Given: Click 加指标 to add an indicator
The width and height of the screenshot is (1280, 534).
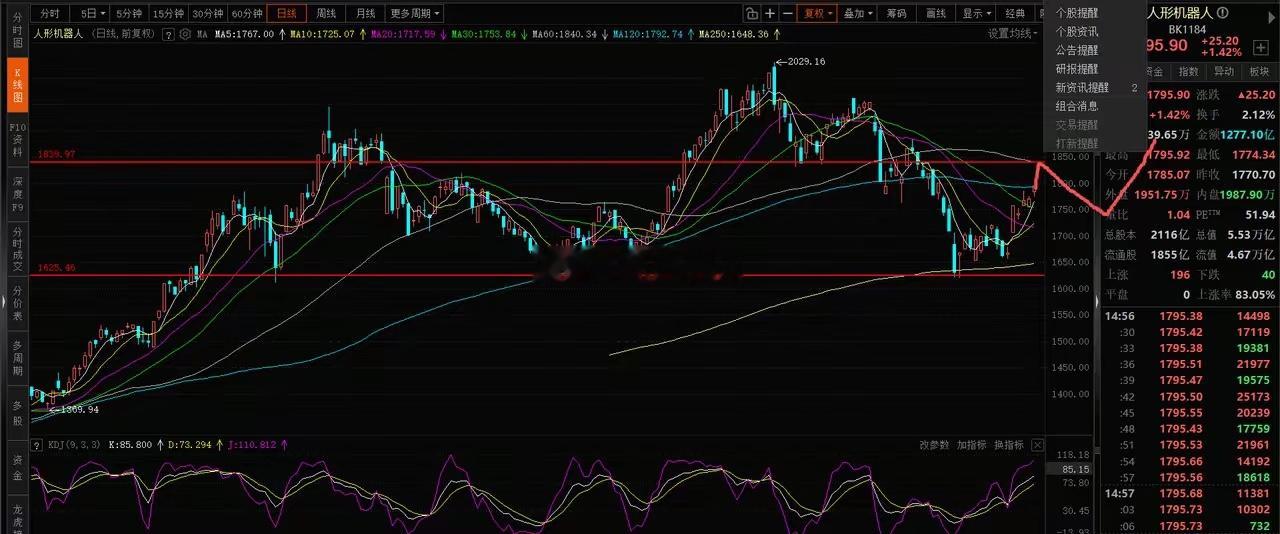Looking at the screenshot, I should pyautogui.click(x=971, y=445).
